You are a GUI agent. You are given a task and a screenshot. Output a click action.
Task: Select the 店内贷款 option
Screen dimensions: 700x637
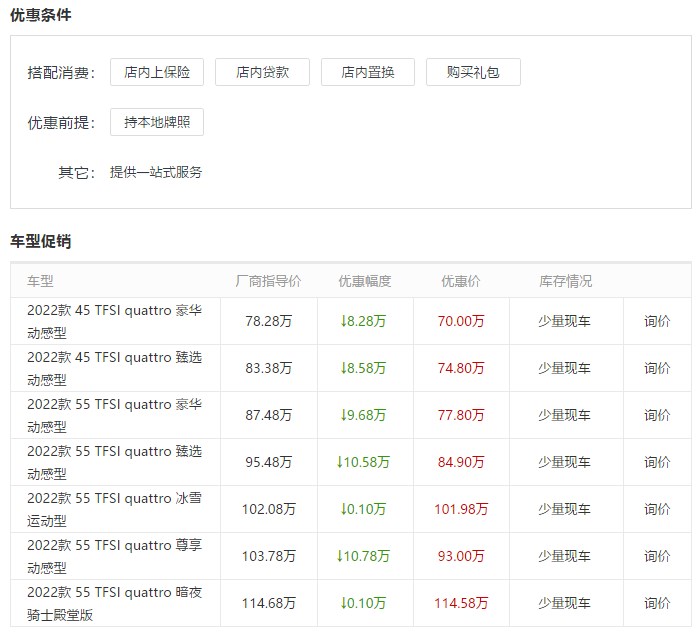tap(262, 72)
